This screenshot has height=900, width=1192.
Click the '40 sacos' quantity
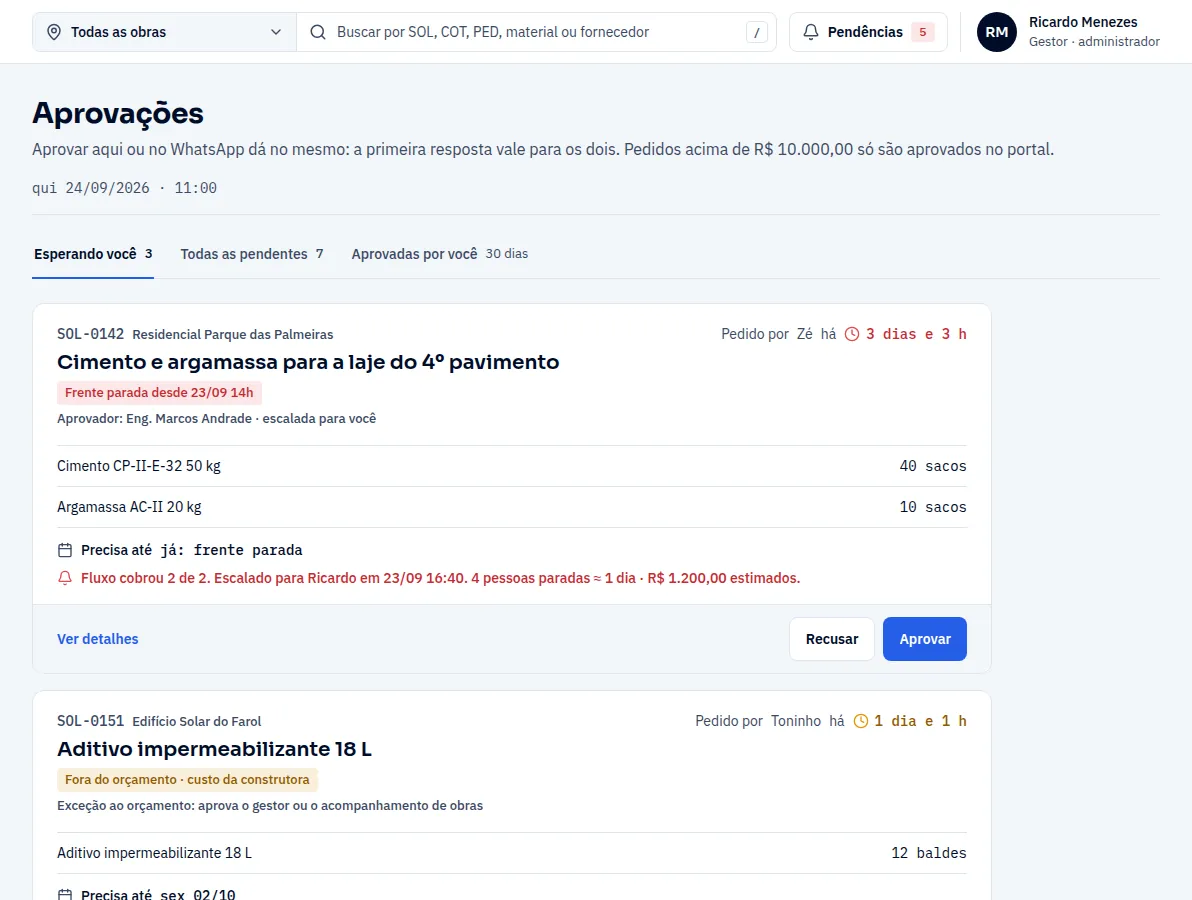point(933,466)
